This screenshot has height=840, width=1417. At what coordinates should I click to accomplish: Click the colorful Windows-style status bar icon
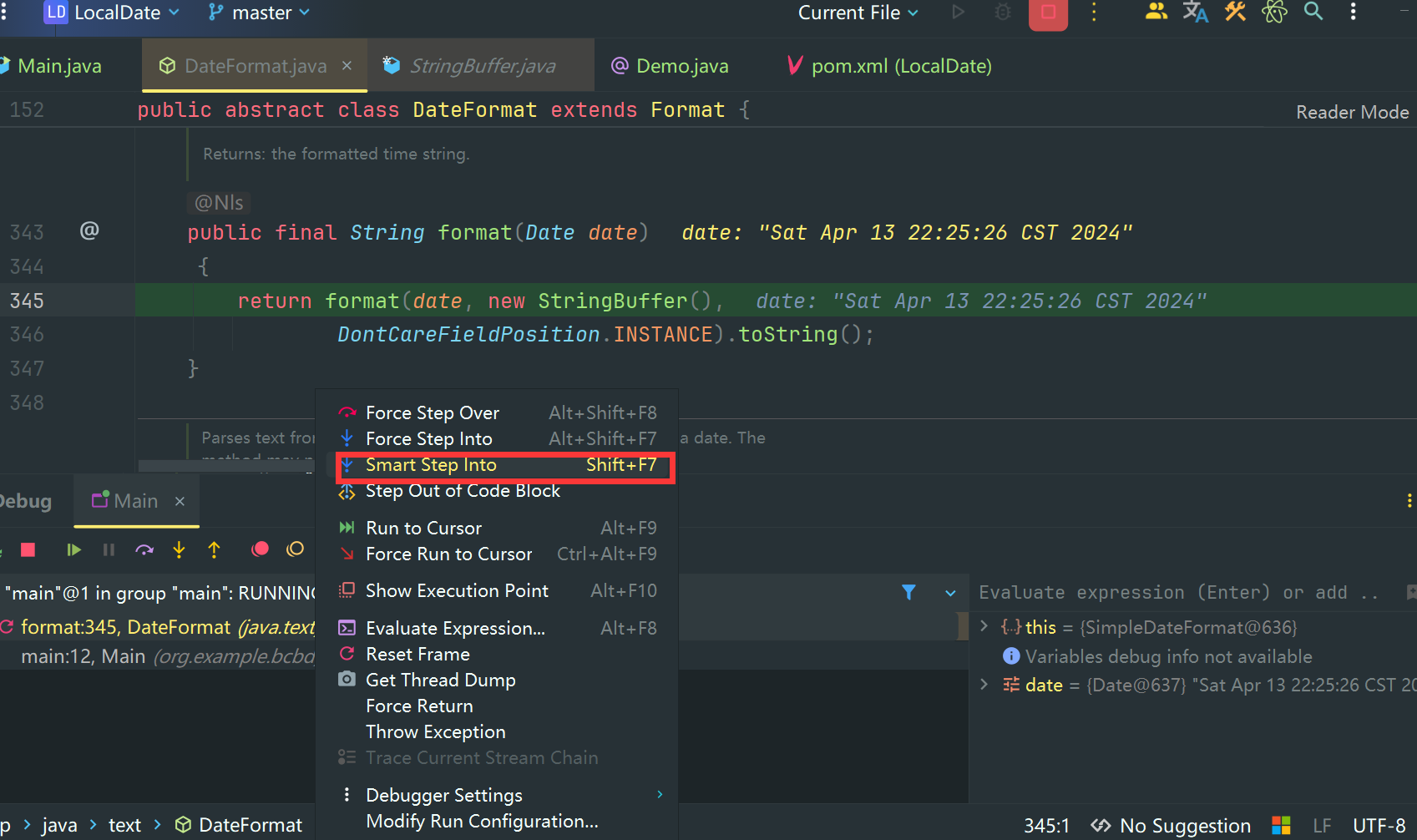click(x=1281, y=826)
